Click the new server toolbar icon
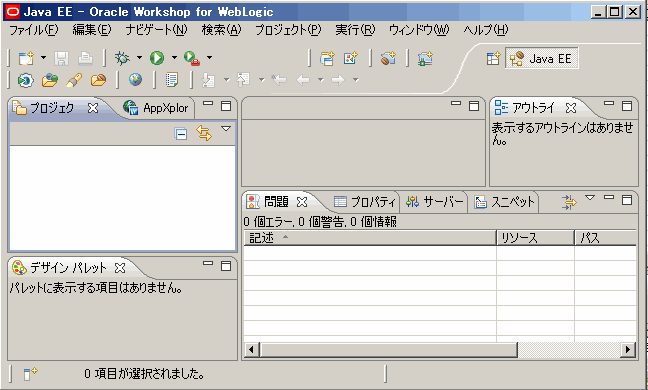Image resolution: width=648 pixels, height=390 pixels. point(425,58)
